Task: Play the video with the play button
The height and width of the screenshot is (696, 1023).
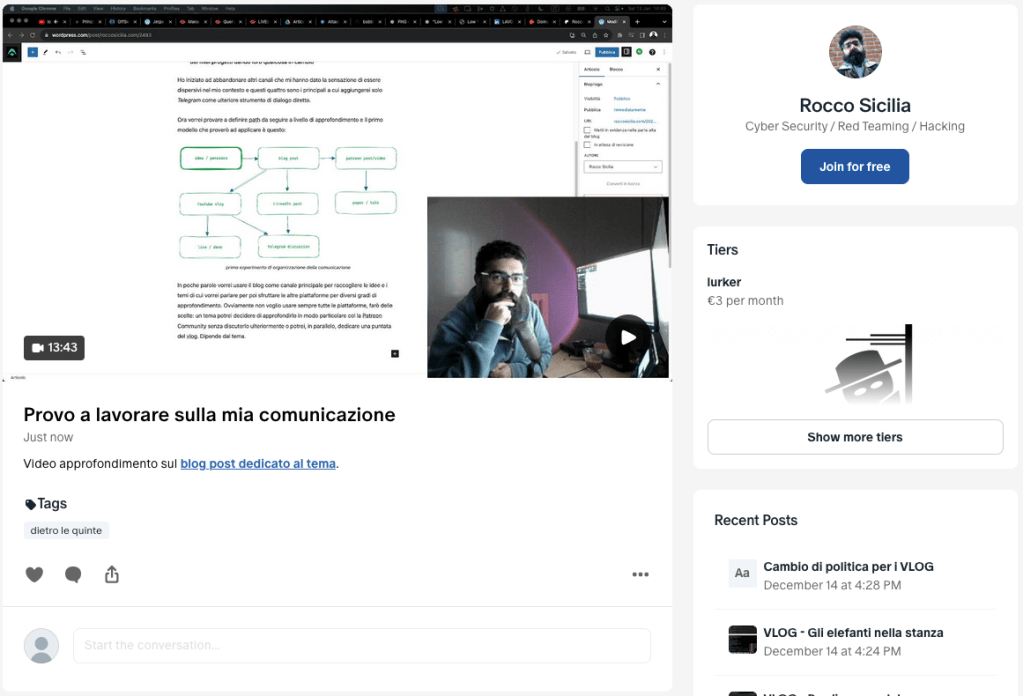Action: [x=627, y=336]
